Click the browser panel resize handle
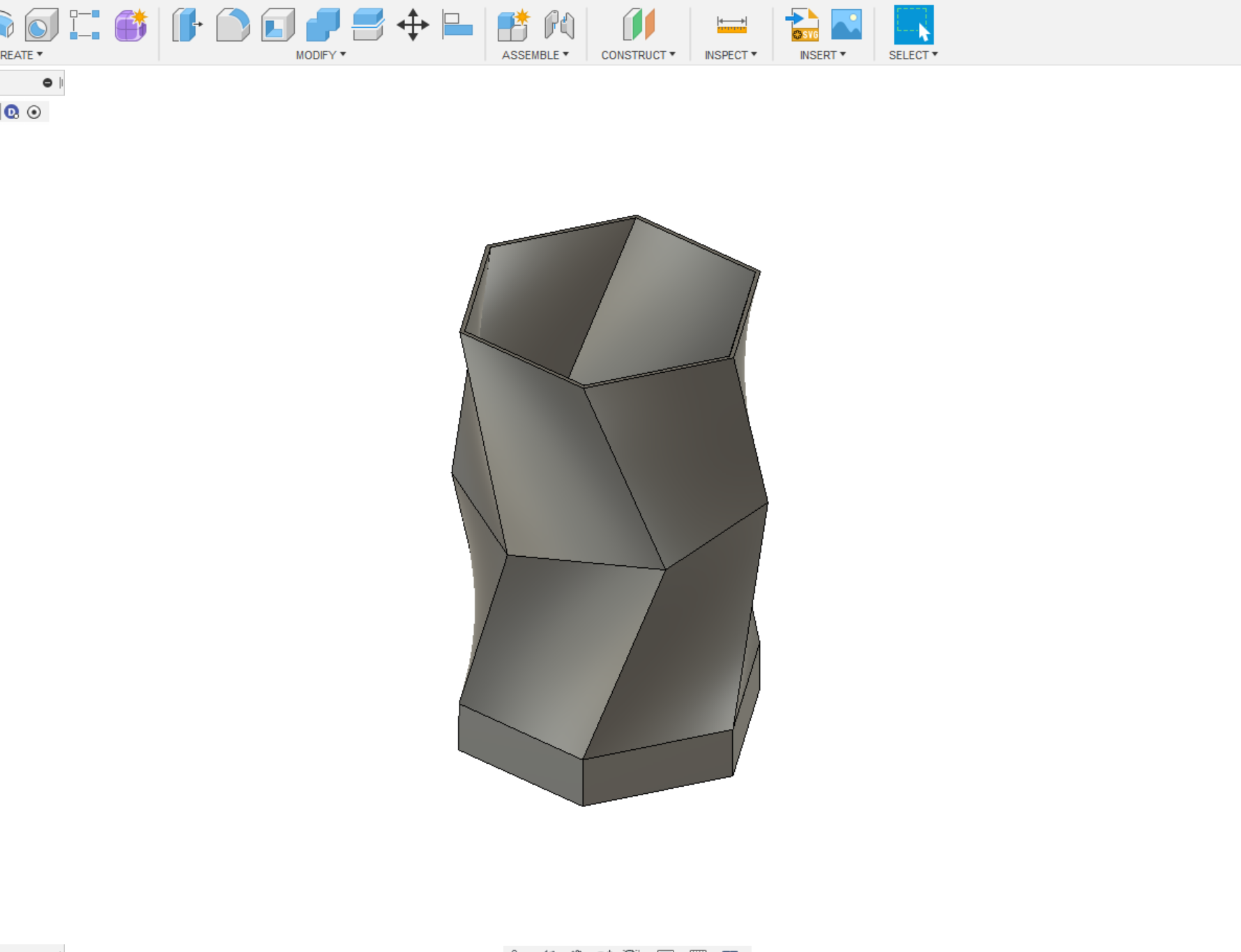 coord(61,83)
